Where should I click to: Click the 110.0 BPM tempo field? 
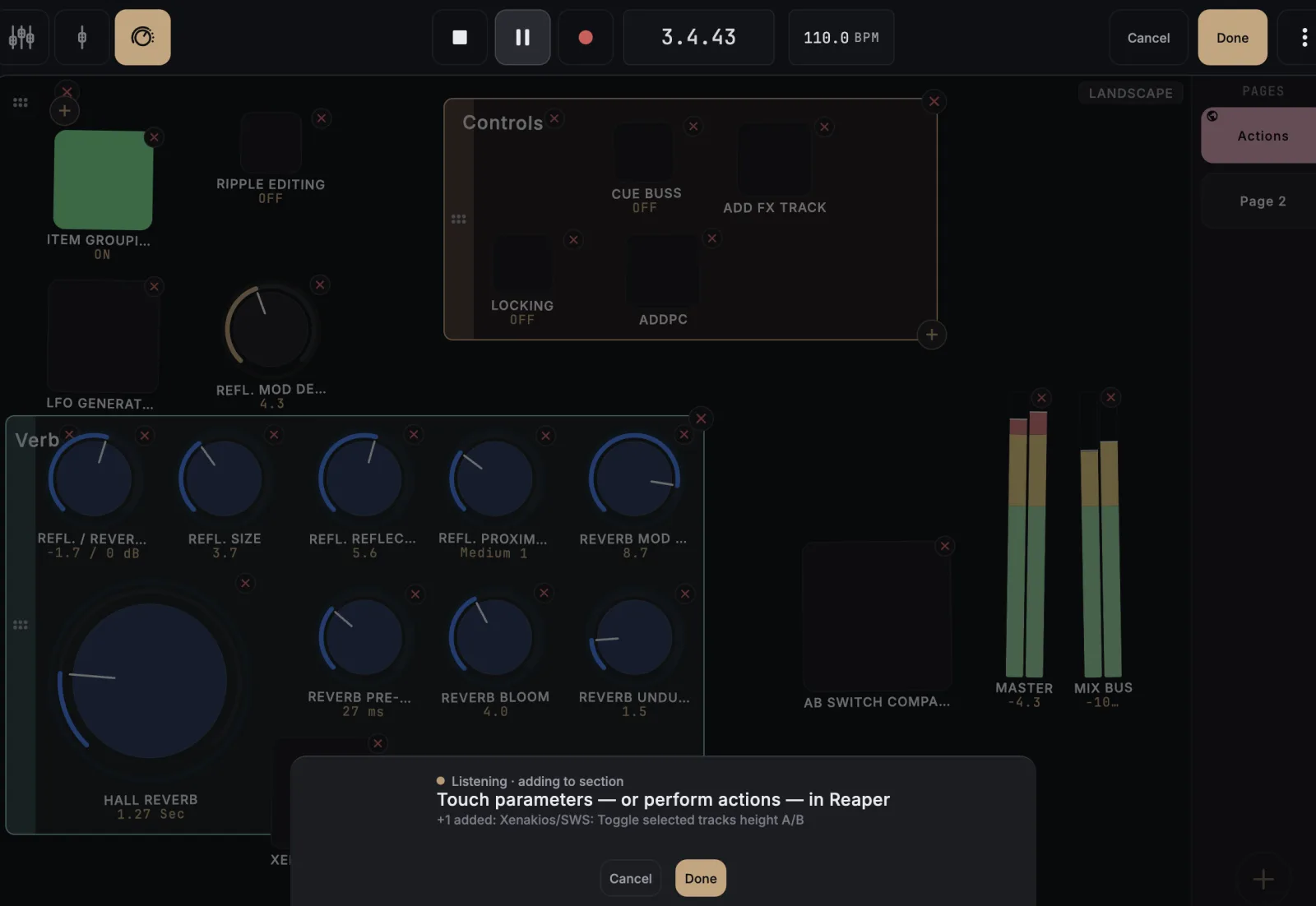point(841,37)
